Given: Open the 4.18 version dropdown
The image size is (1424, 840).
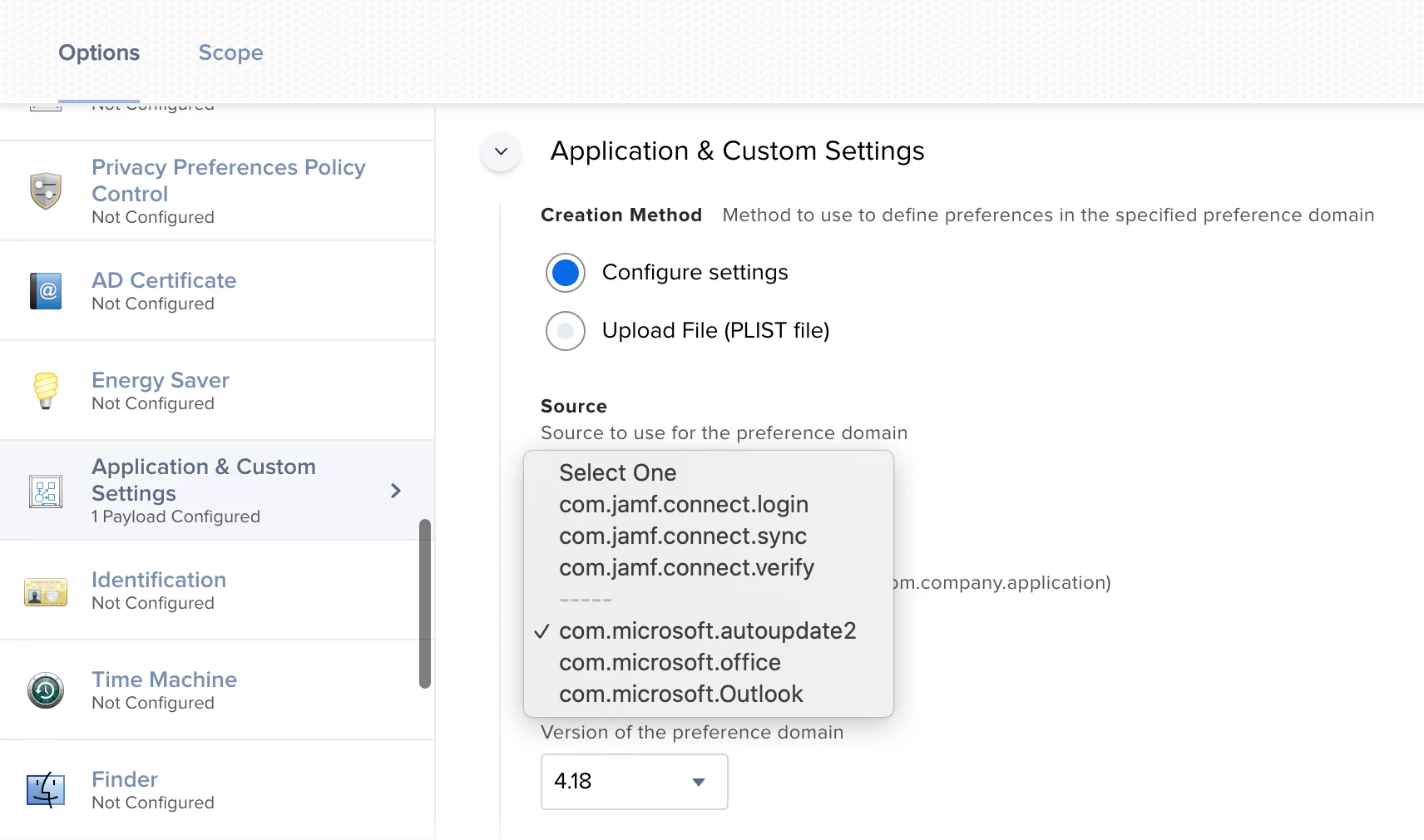Looking at the screenshot, I should click(x=635, y=782).
